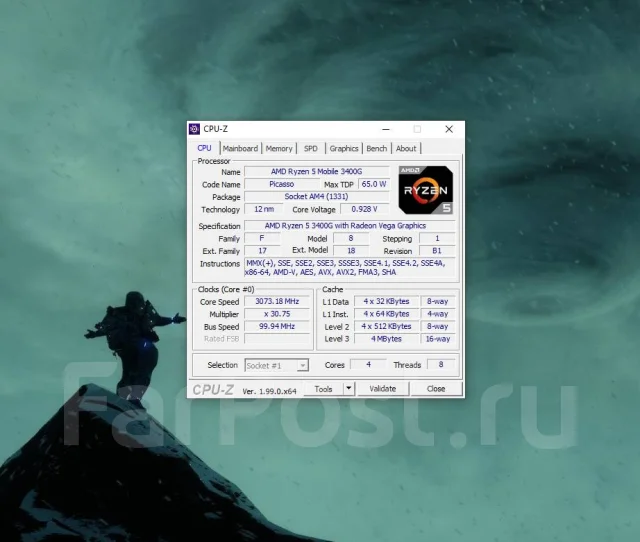Click the Ext. Family value 17
This screenshot has height=542, width=640.
point(262,251)
